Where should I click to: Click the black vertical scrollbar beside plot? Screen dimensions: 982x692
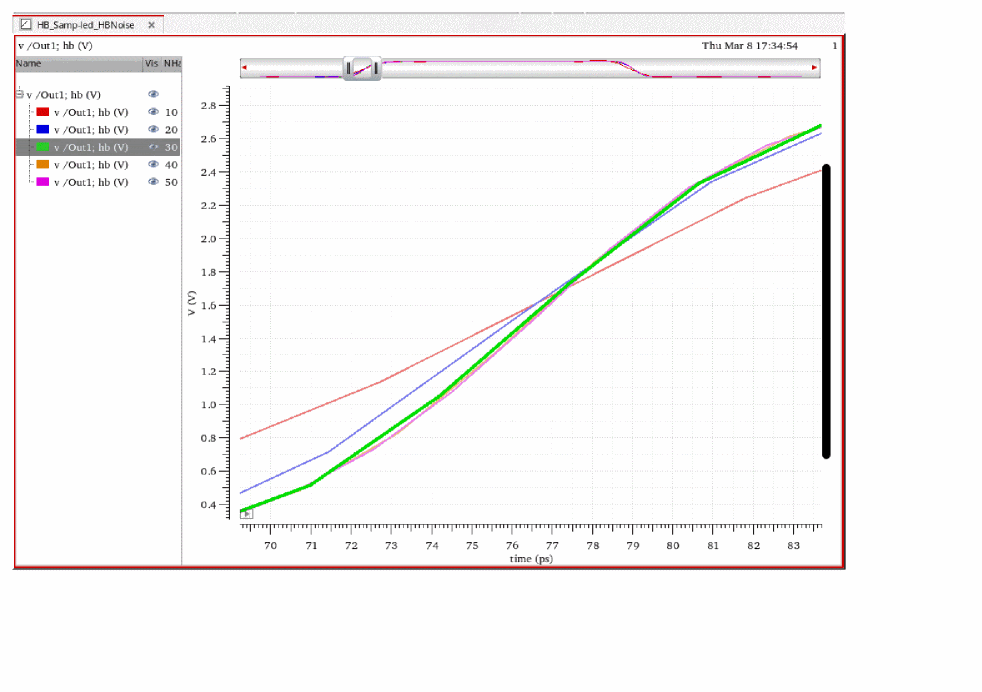[826, 311]
